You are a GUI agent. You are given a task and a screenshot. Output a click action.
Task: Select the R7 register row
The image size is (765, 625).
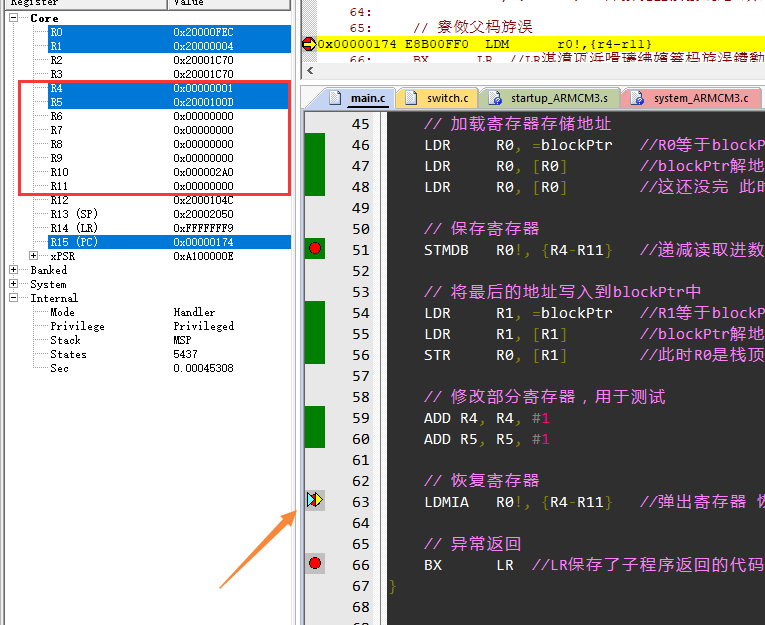[x=169, y=130]
